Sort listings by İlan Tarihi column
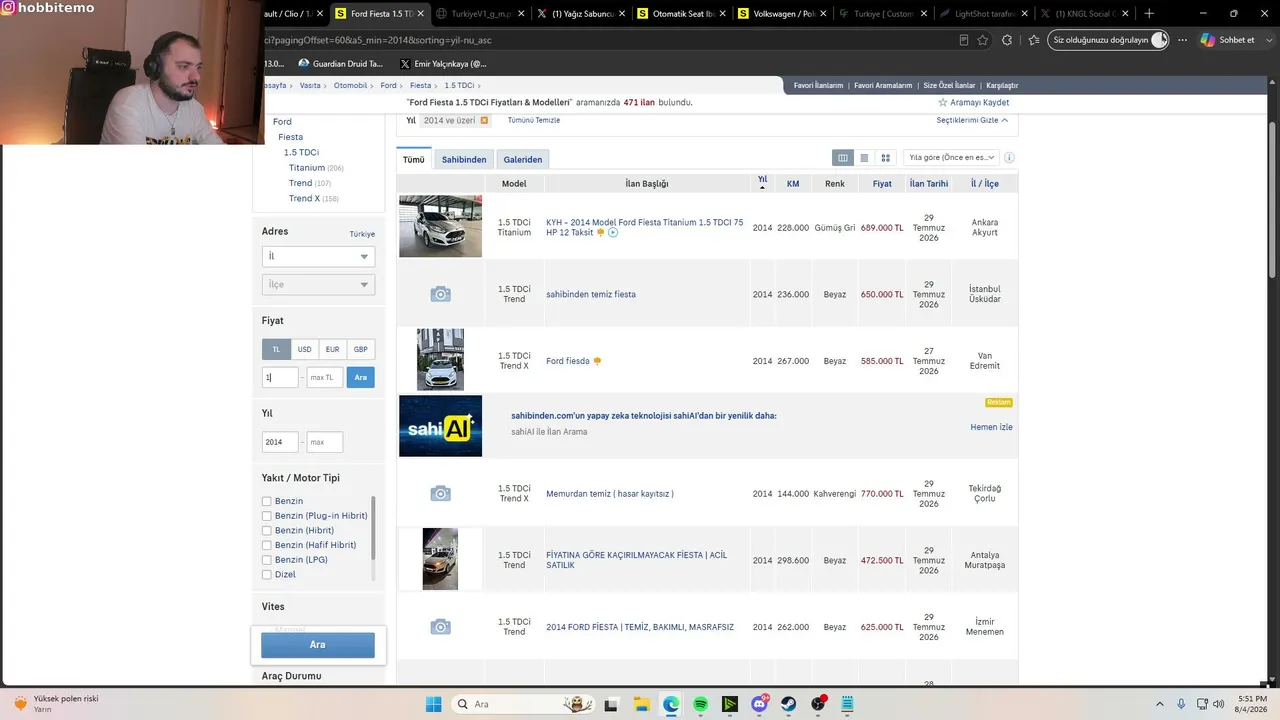This screenshot has width=1280, height=720. tap(929, 184)
